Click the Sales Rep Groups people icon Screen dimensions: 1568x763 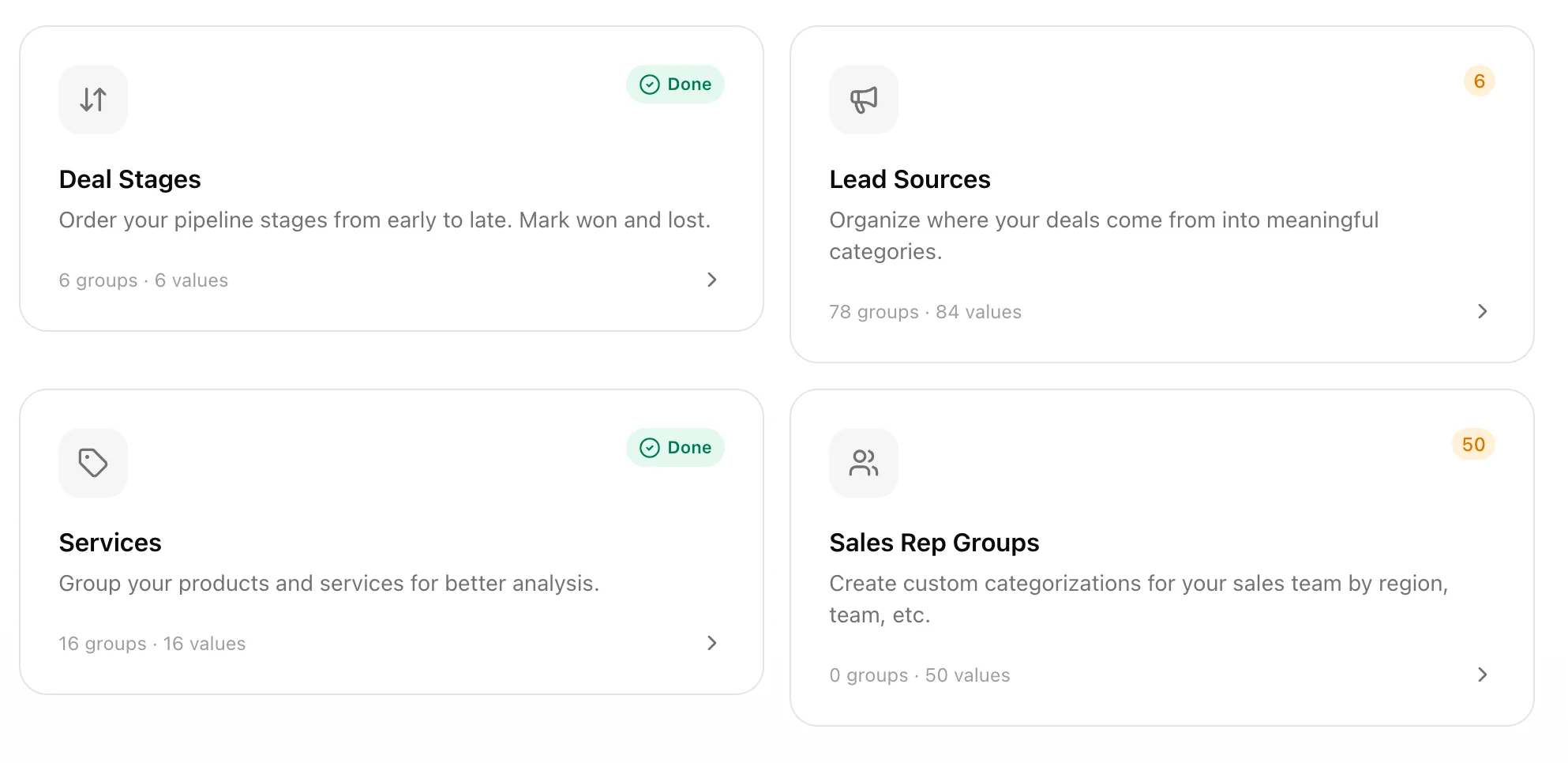(864, 463)
